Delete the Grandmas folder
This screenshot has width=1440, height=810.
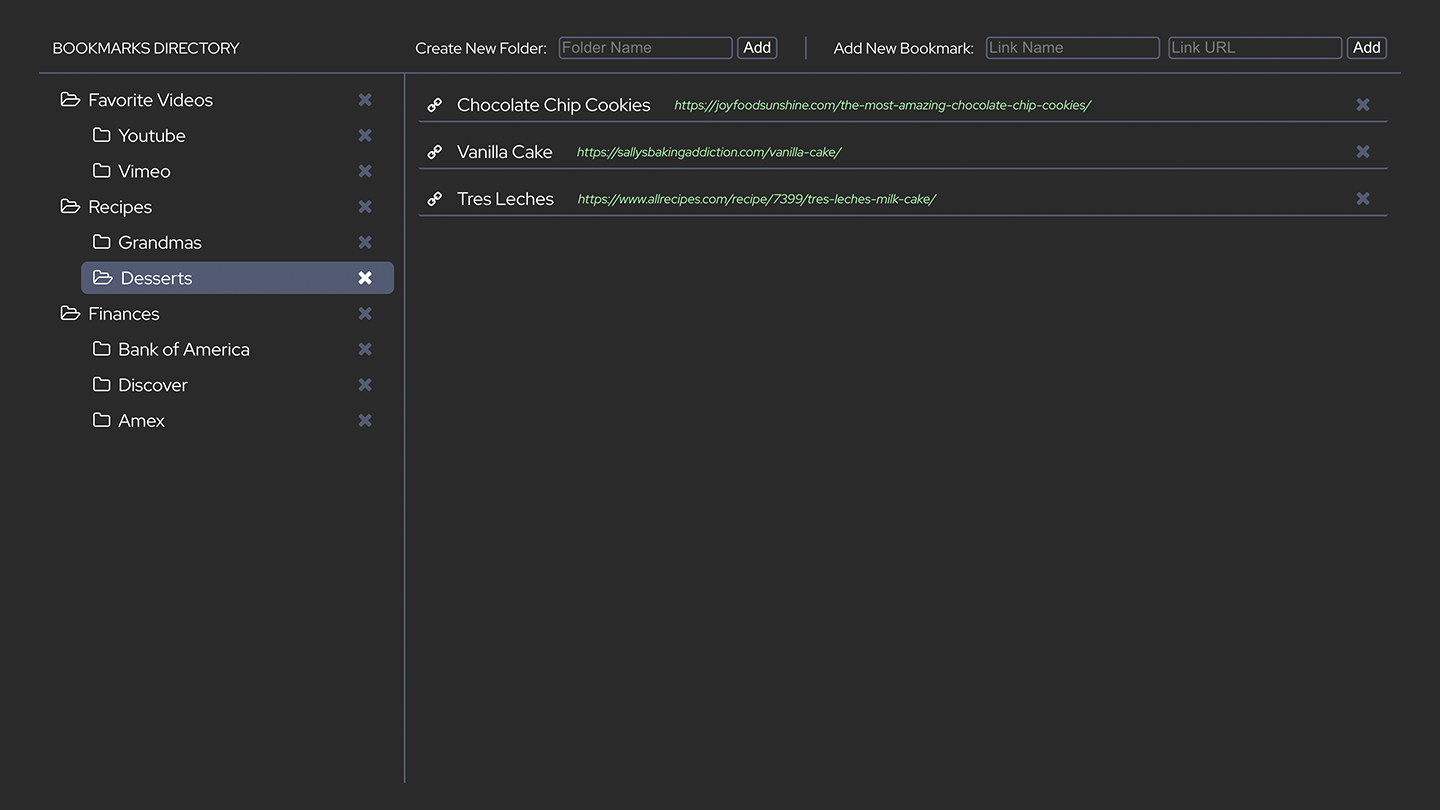click(x=365, y=242)
